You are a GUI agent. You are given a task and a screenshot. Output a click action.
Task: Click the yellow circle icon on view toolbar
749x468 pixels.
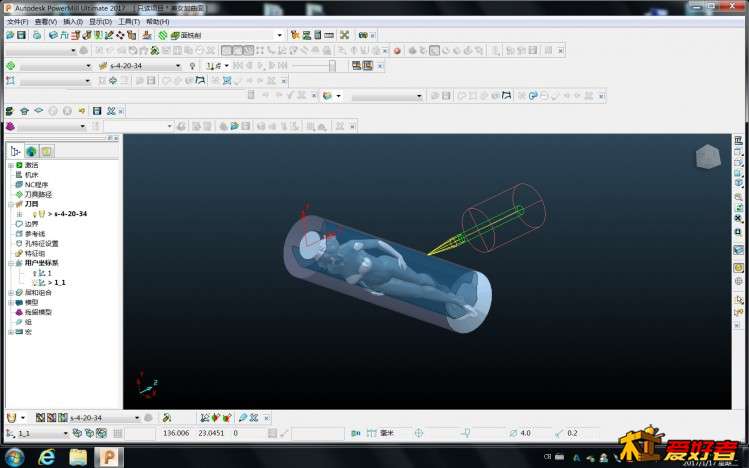tap(738, 268)
